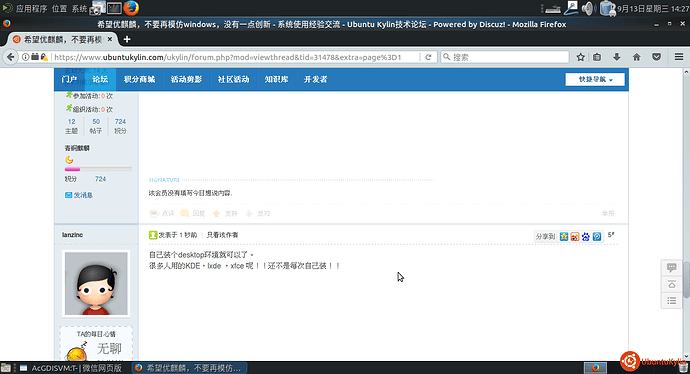Select the 希望优麒麟 Firefox taskbar entry
690x374 pixels.
point(189,368)
